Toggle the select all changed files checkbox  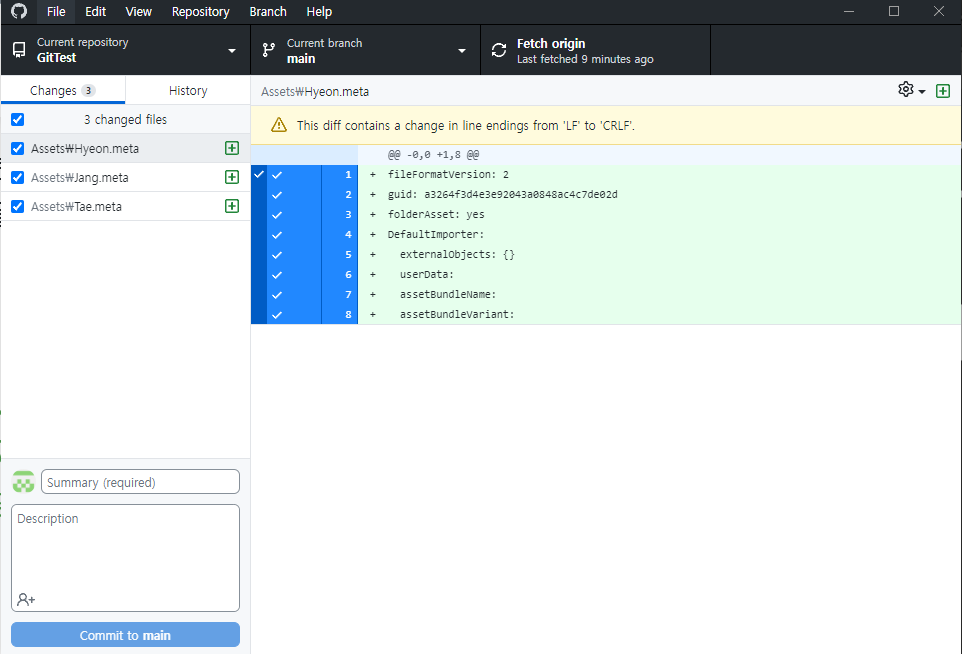pyautogui.click(x=18, y=120)
